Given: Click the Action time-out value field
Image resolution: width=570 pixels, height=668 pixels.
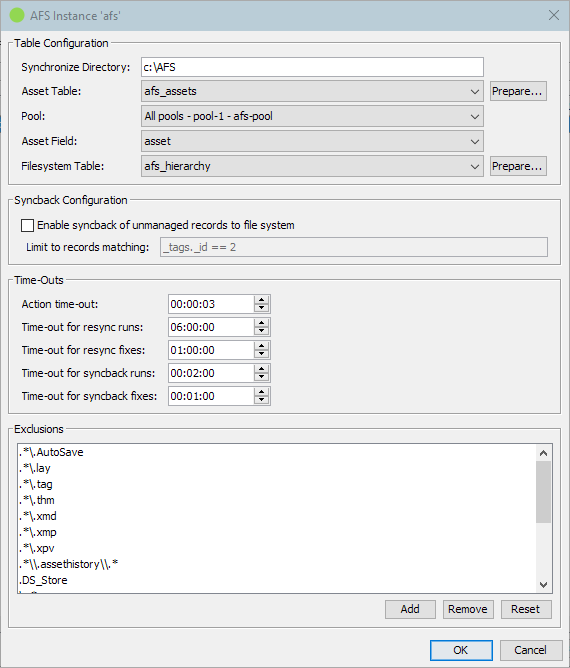Looking at the screenshot, I should click(x=211, y=304).
